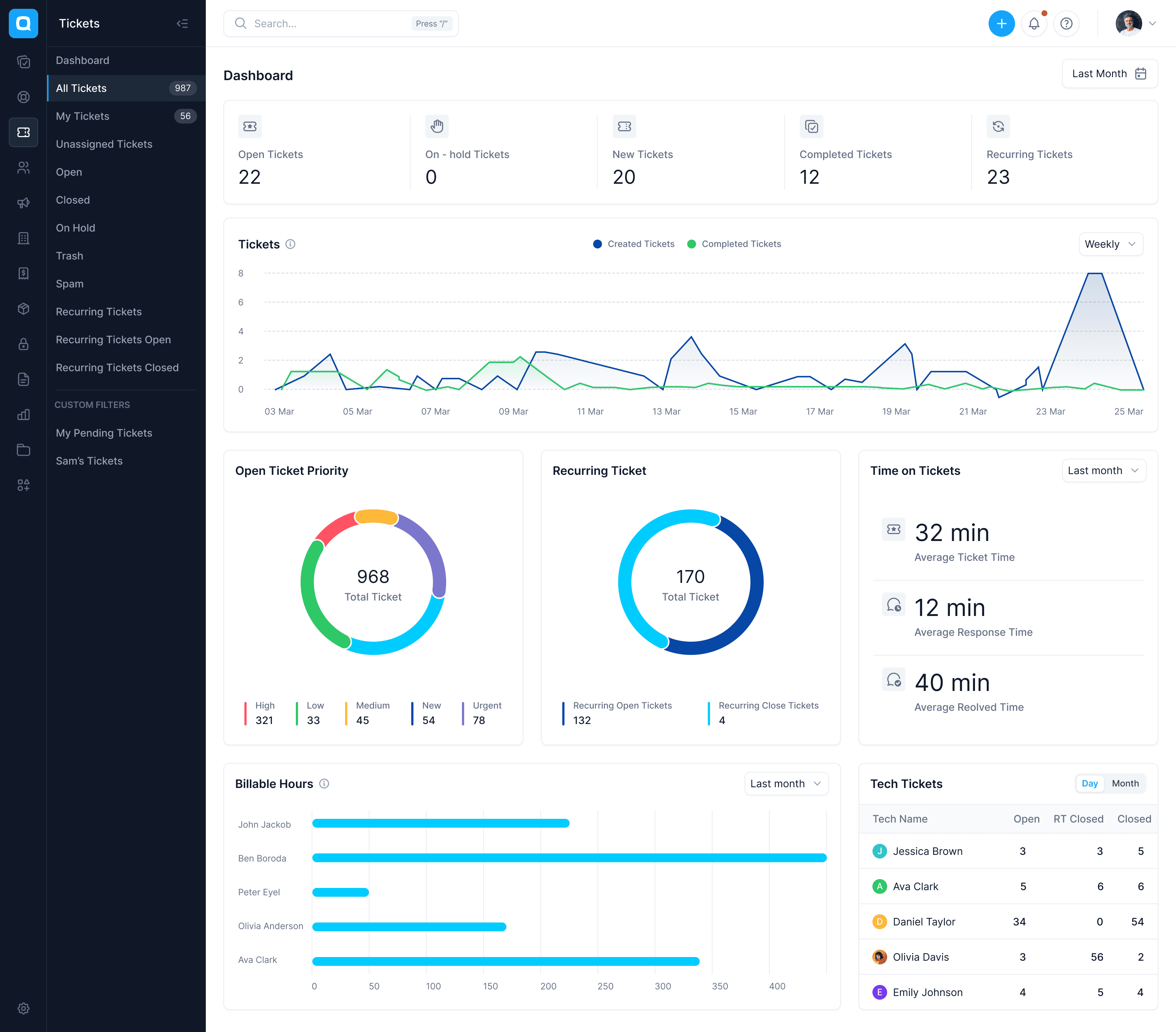
Task: Click the info icon beside Tickets chart title
Action: [x=291, y=244]
